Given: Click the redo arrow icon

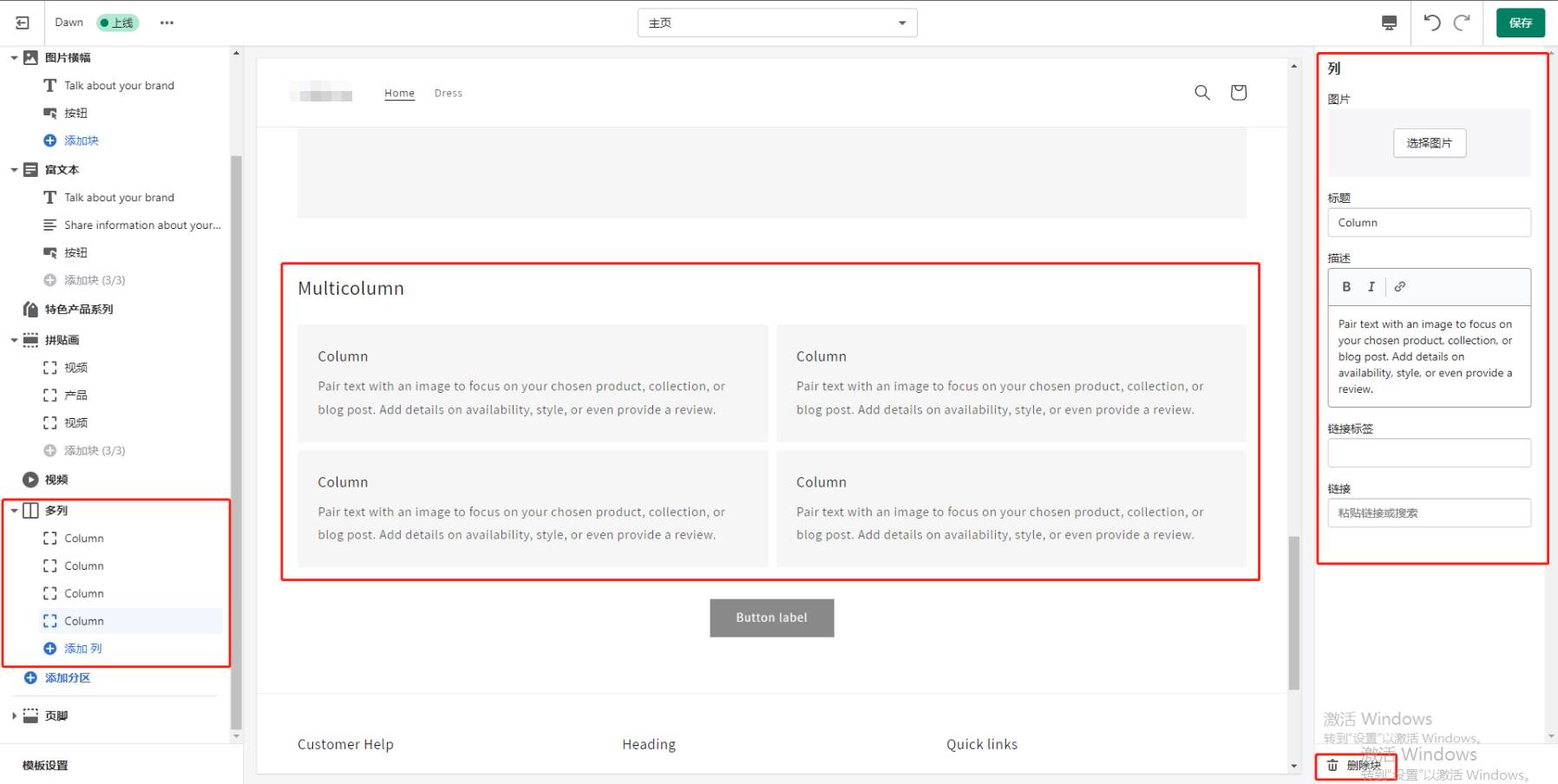Looking at the screenshot, I should coord(1463,23).
